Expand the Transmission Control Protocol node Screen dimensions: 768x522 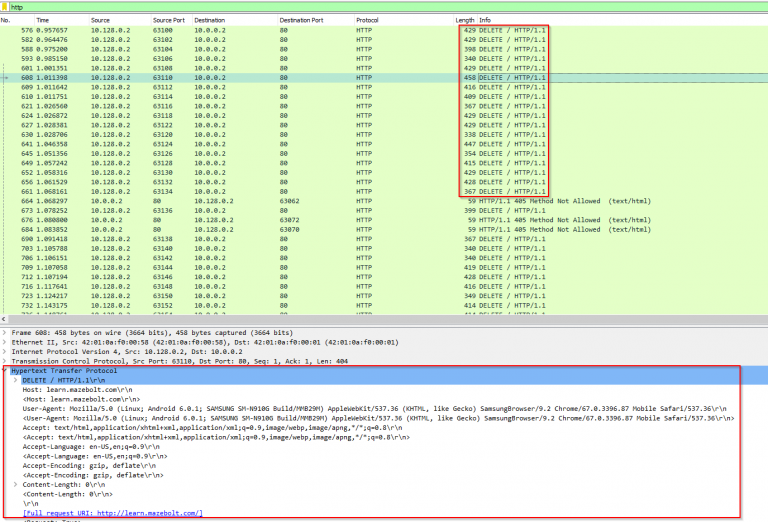pyautogui.click(x=4, y=361)
